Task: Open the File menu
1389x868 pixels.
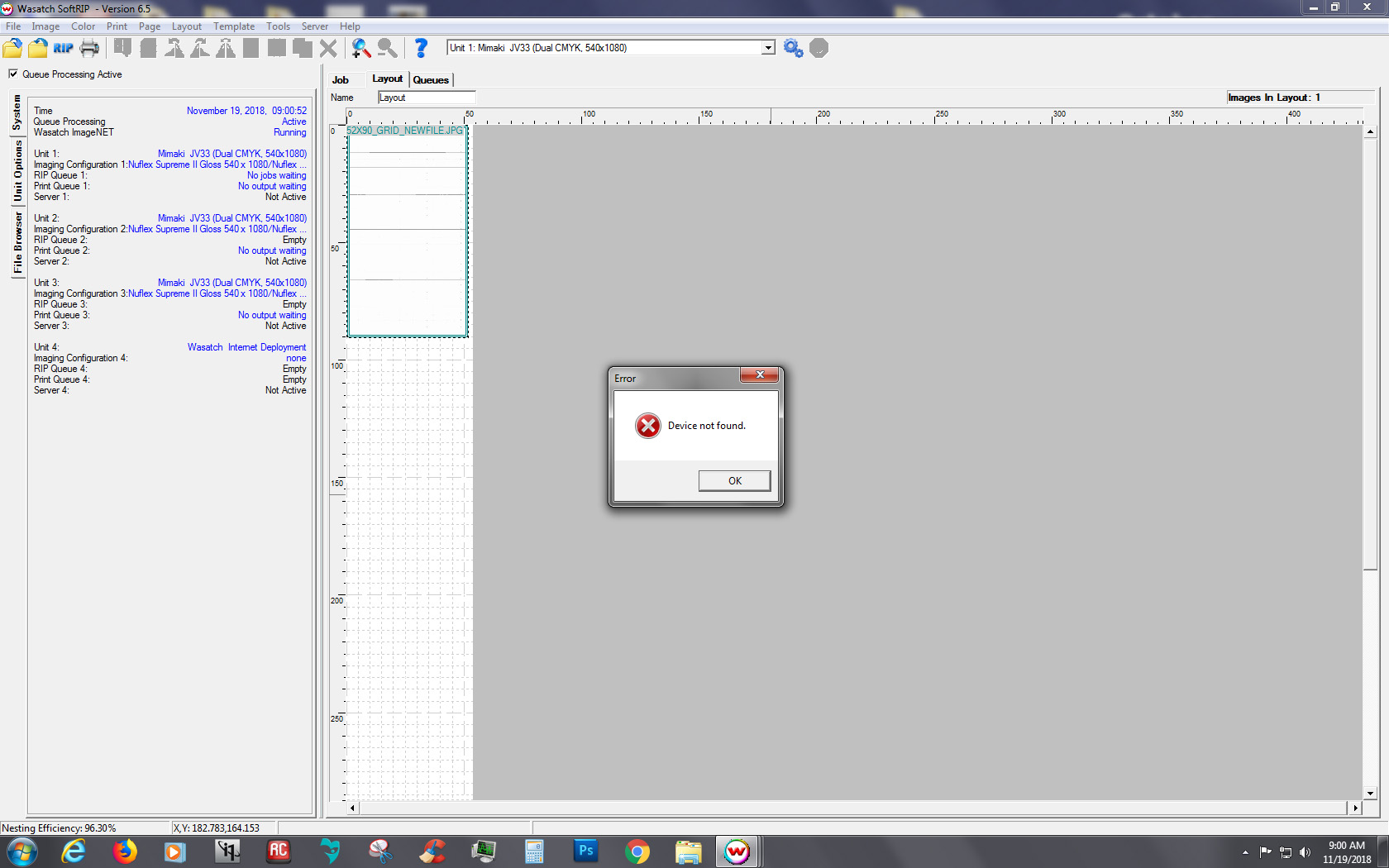Action: [x=13, y=26]
